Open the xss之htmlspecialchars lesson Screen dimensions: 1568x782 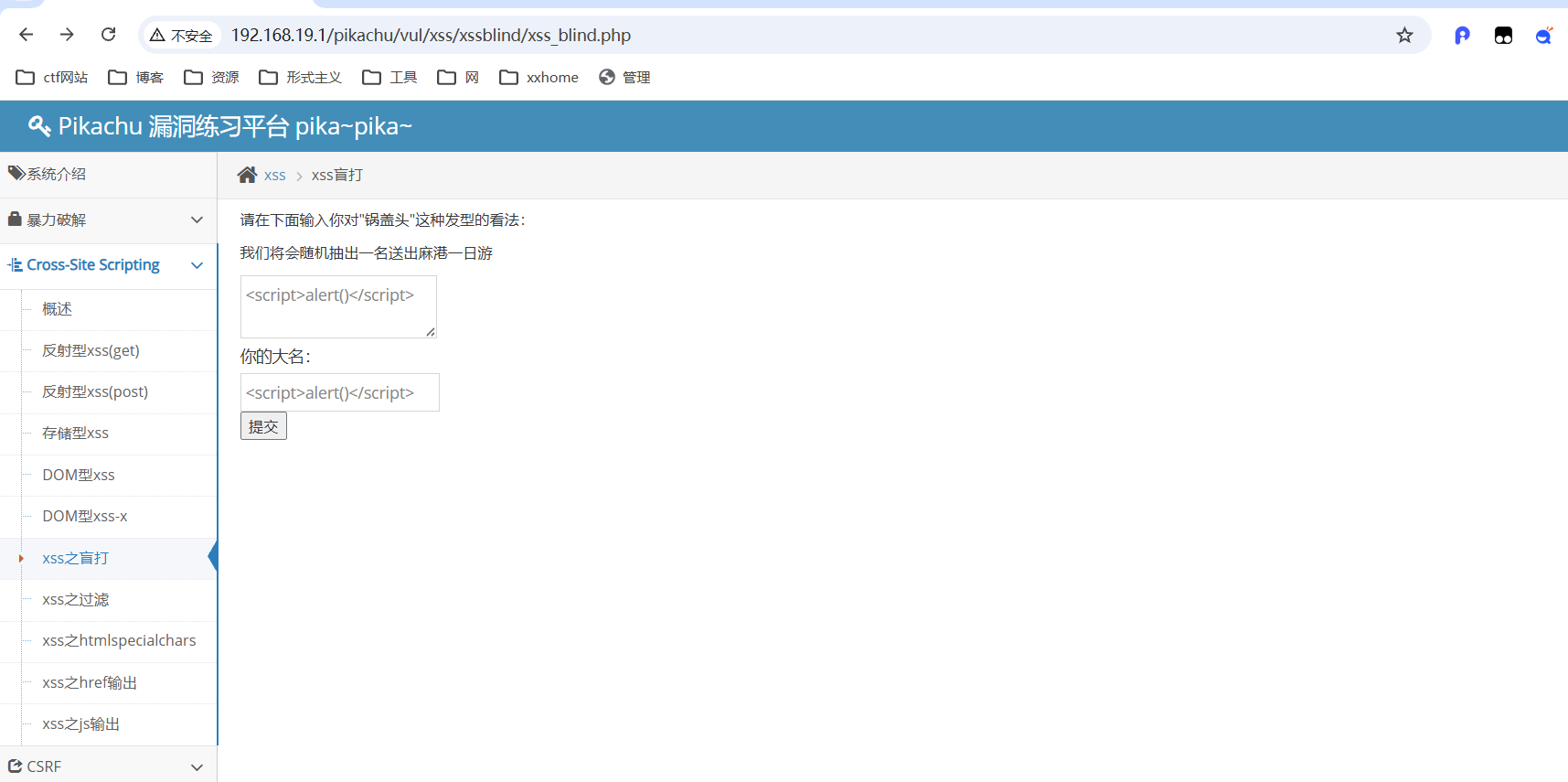119,640
